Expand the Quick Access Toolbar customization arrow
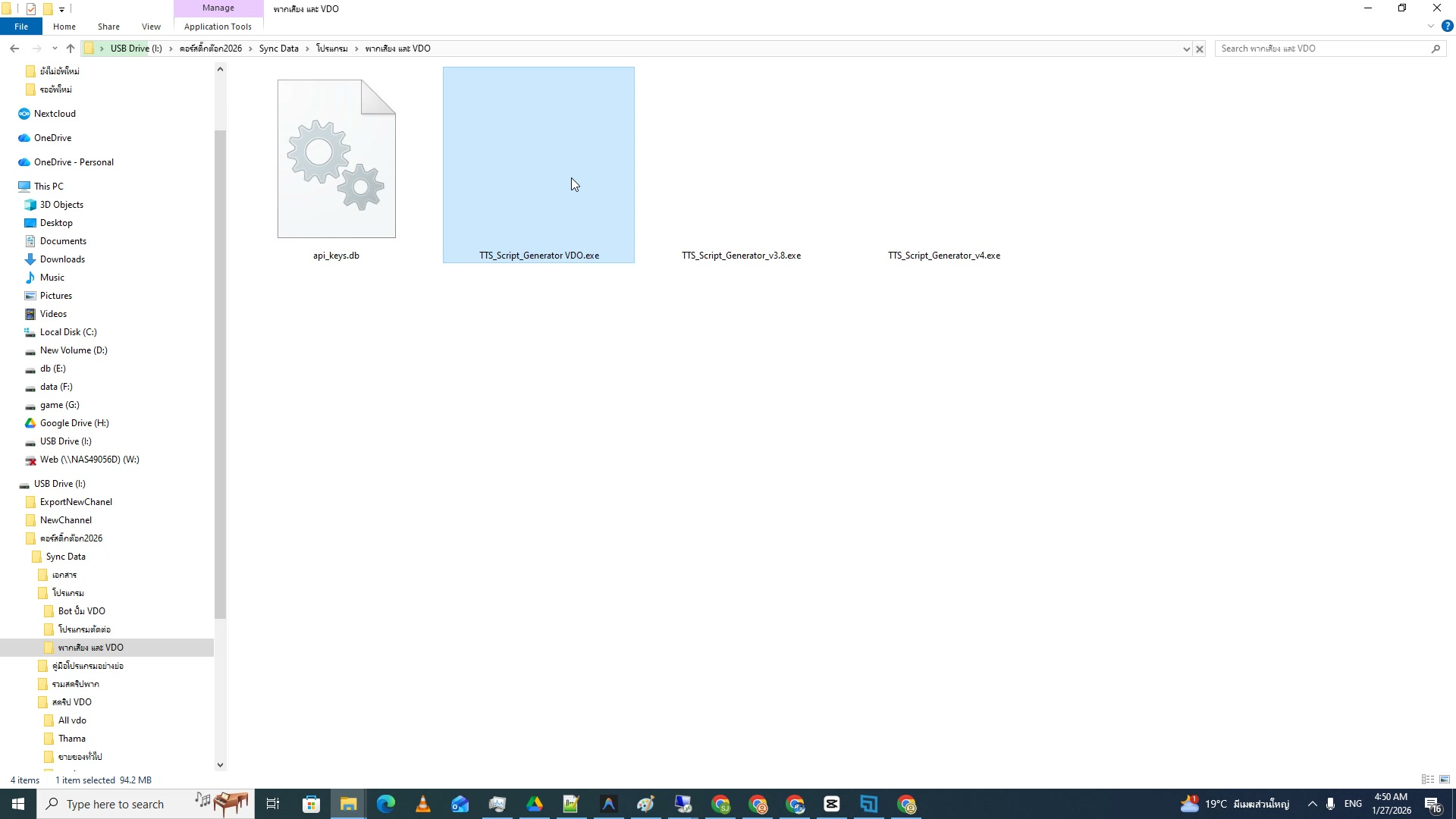Viewport: 1456px width, 819px height. coord(62,8)
